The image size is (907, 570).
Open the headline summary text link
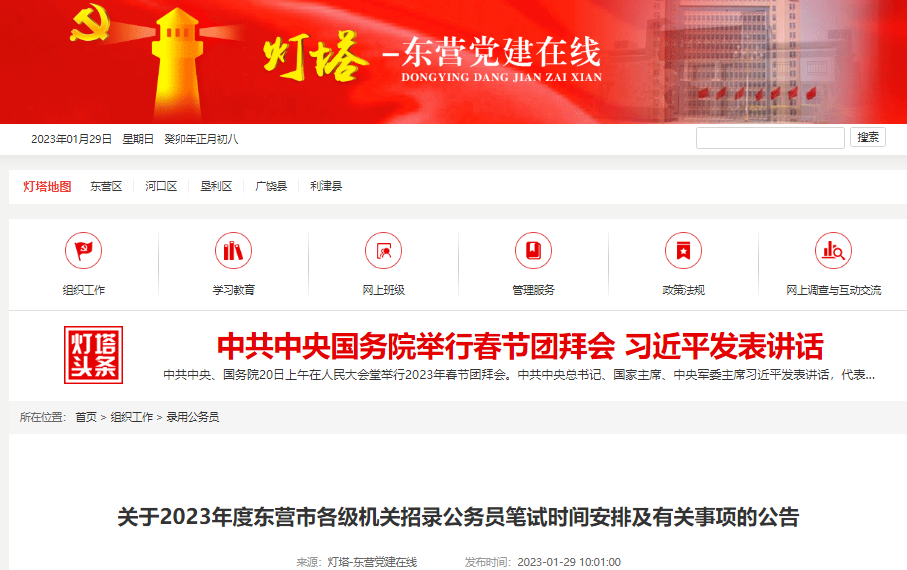pos(519,375)
